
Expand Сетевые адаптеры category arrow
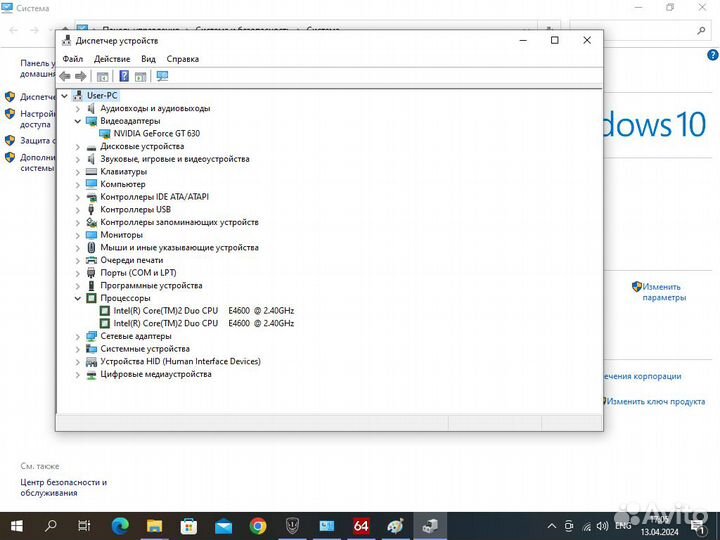click(78, 337)
